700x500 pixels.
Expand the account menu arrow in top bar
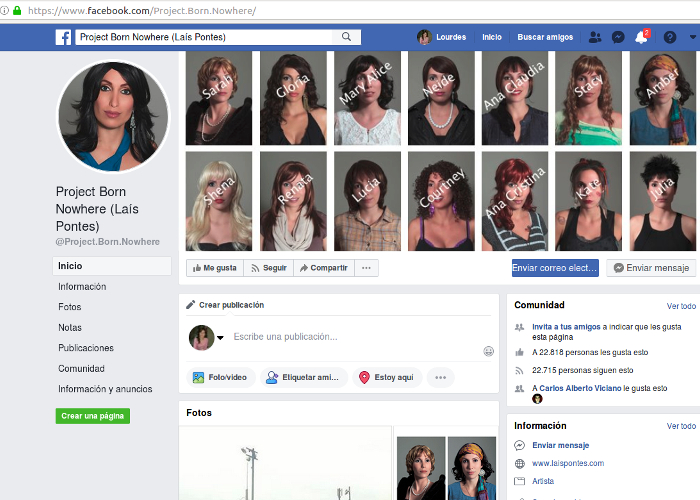click(x=694, y=37)
